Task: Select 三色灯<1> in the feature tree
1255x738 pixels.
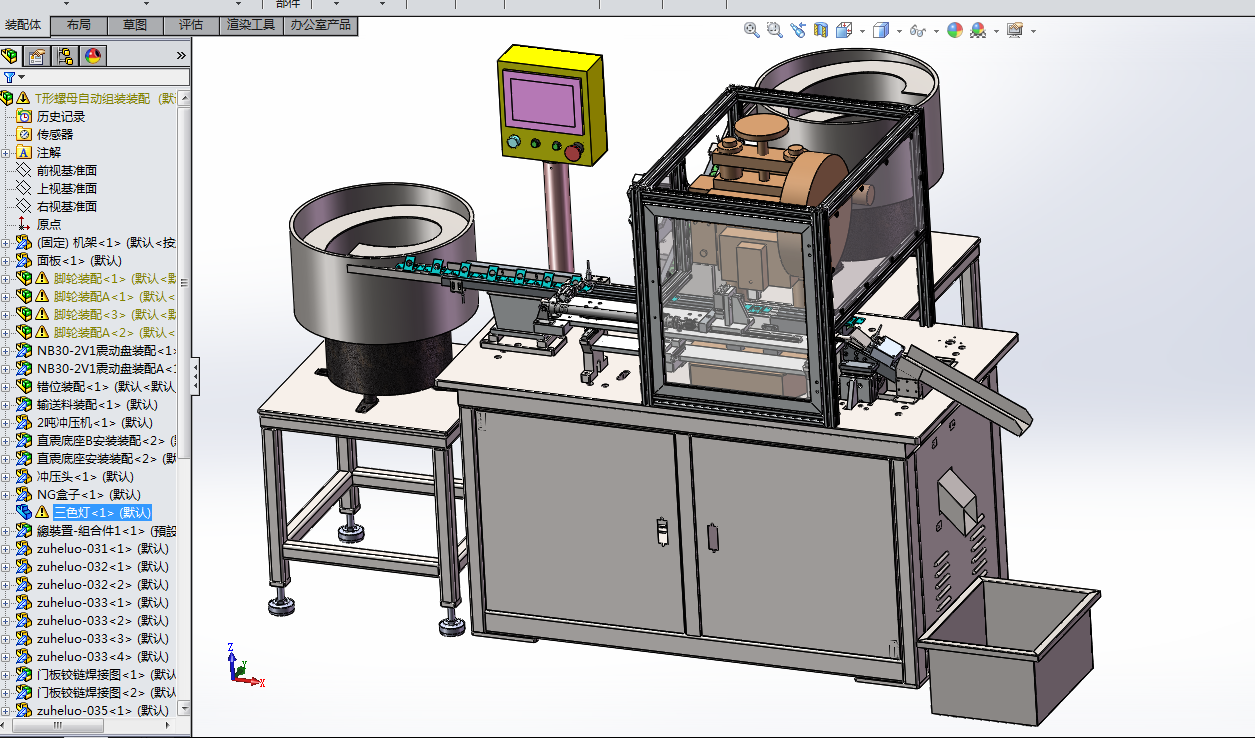Action: coord(101,513)
